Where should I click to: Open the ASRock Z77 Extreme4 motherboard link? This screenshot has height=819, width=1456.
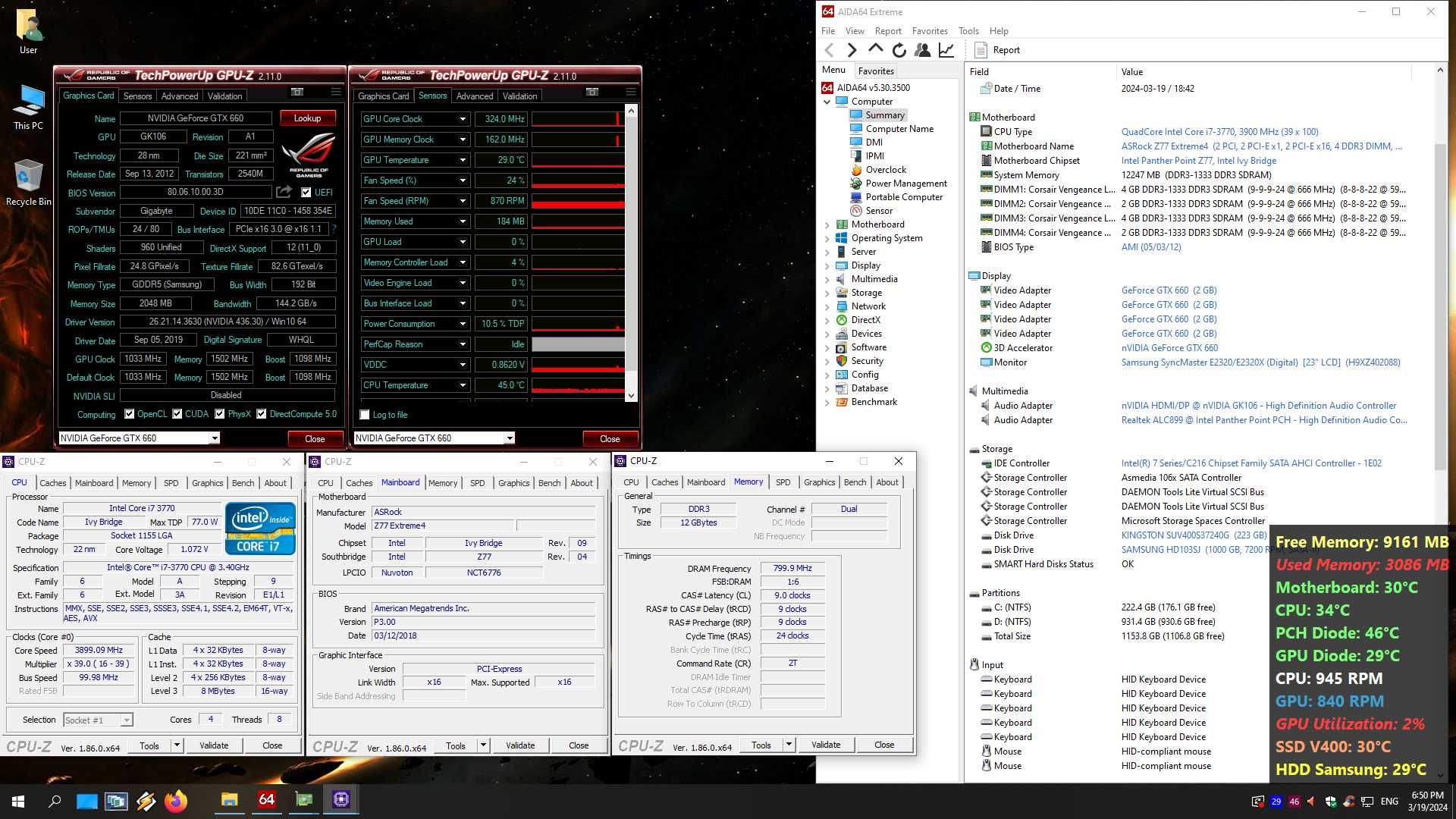point(1261,146)
